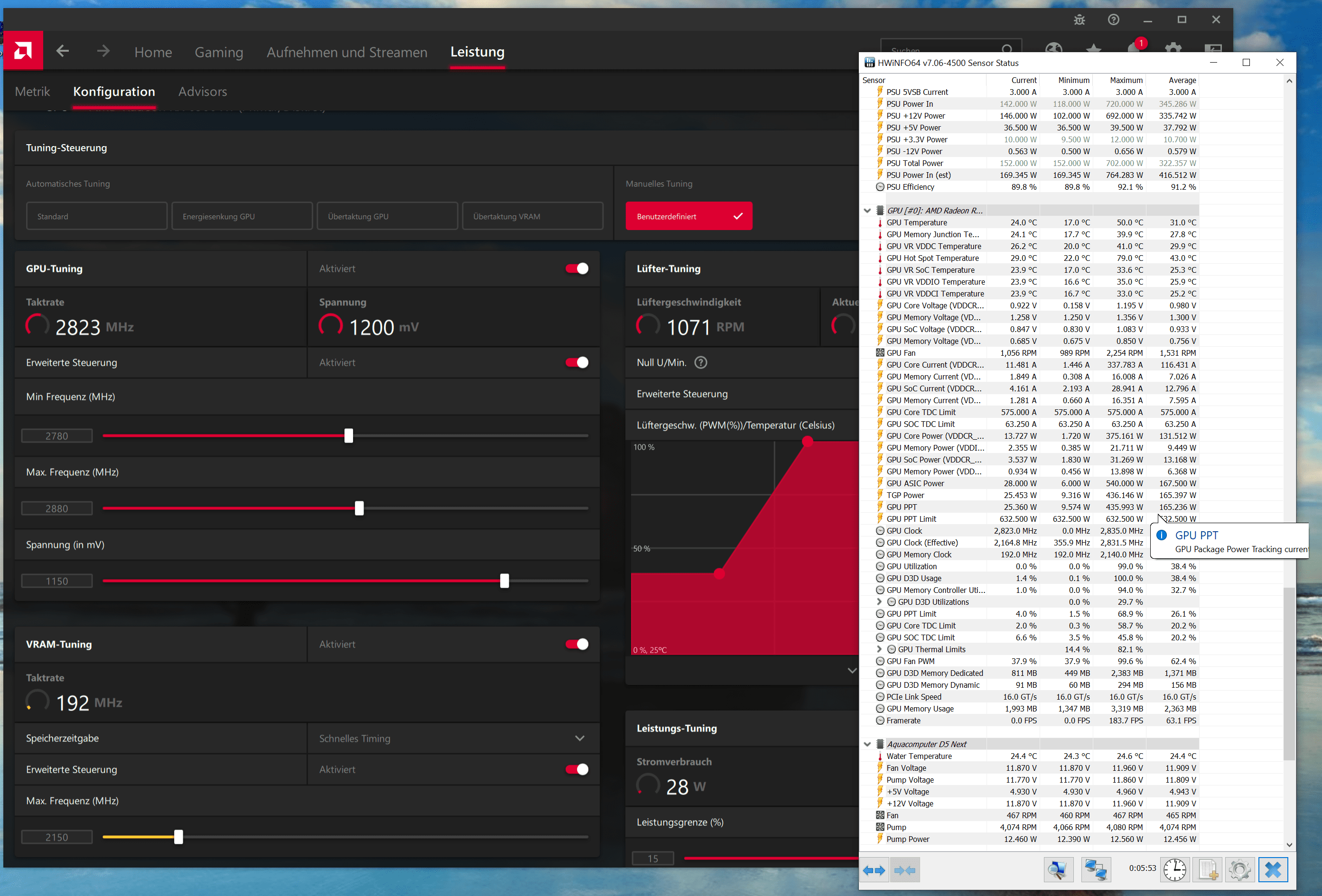The image size is (1322, 896).
Task: Collapse the GPU [#0] AMD Radeon group
Action: point(867,211)
